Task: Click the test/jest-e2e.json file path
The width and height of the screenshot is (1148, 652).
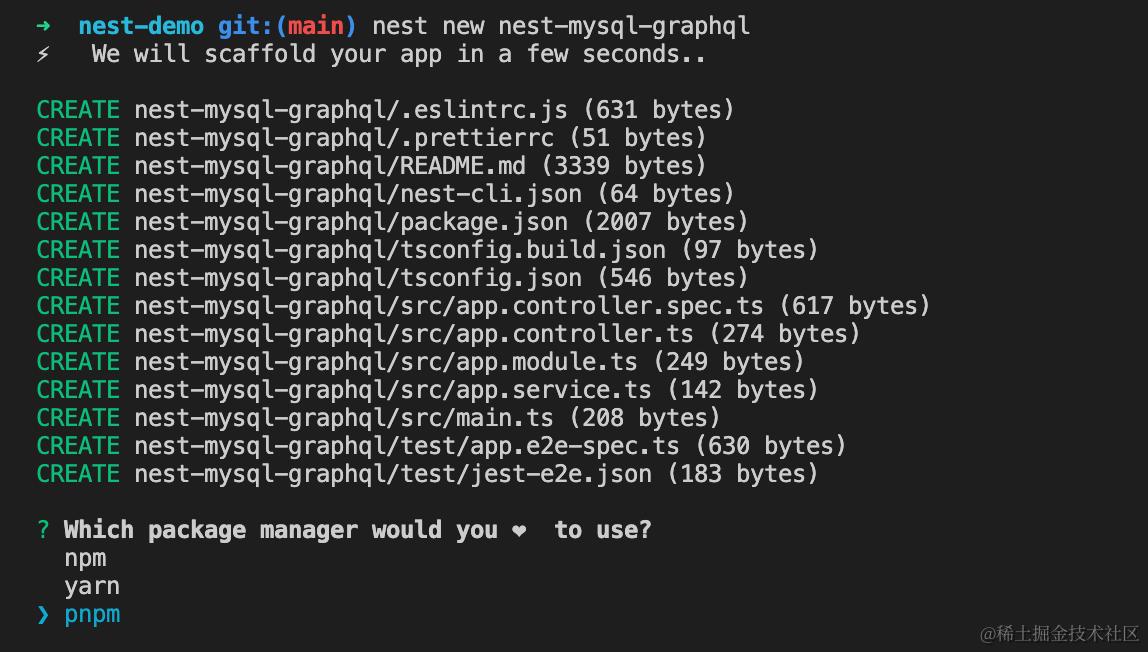Action: (393, 473)
